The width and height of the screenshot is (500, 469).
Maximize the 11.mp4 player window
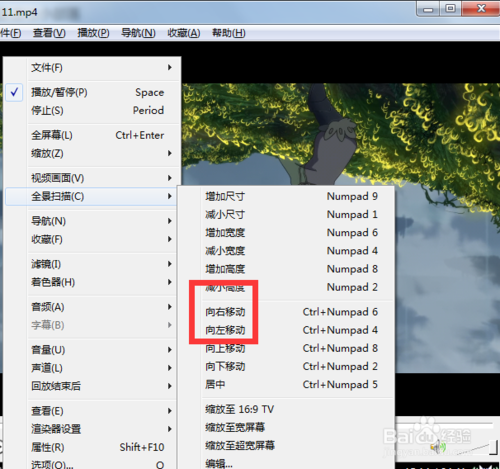pos(450,9)
